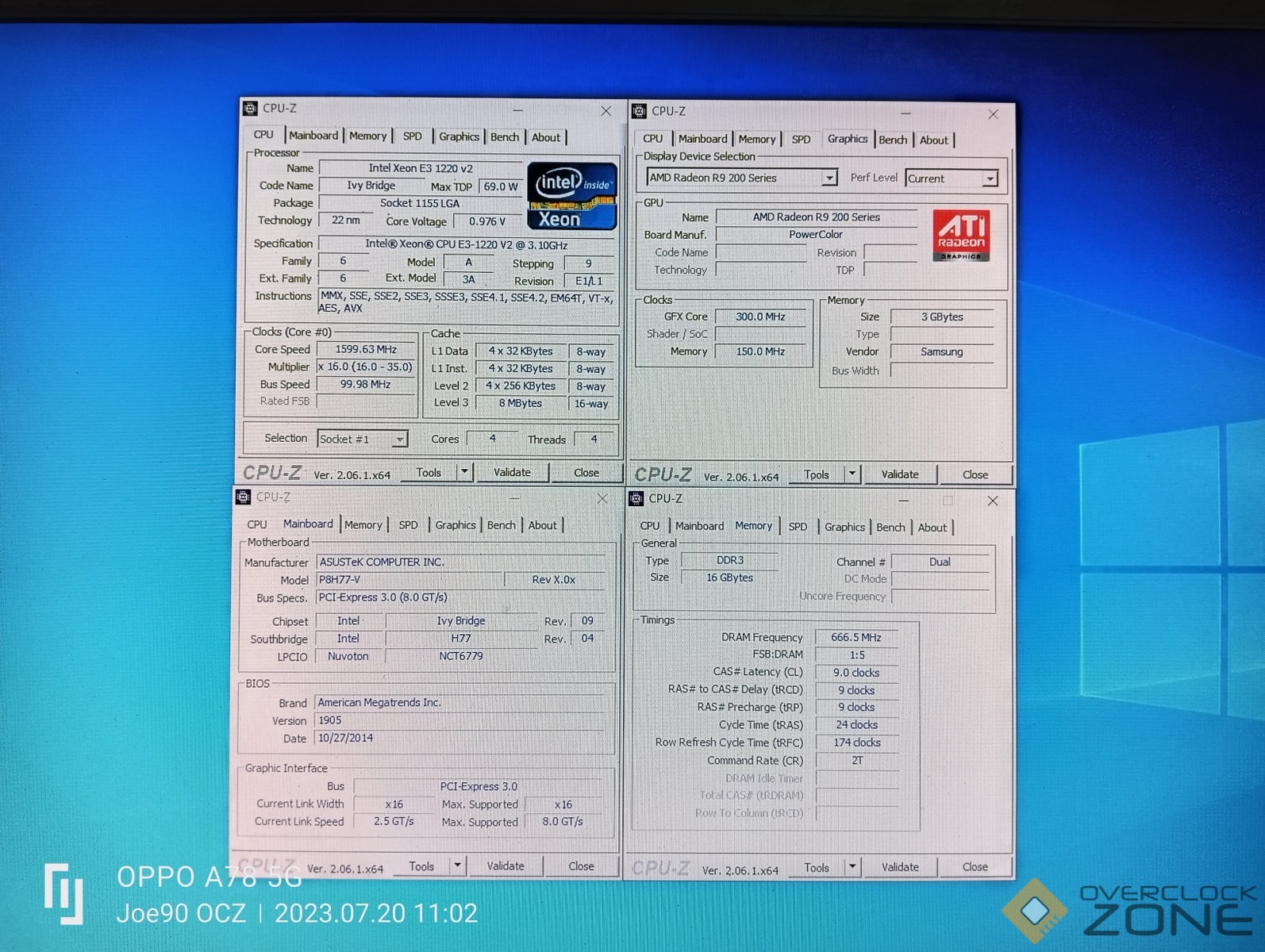Click the ATI Radeon Graphics logo
The width and height of the screenshot is (1265, 952).
point(960,235)
